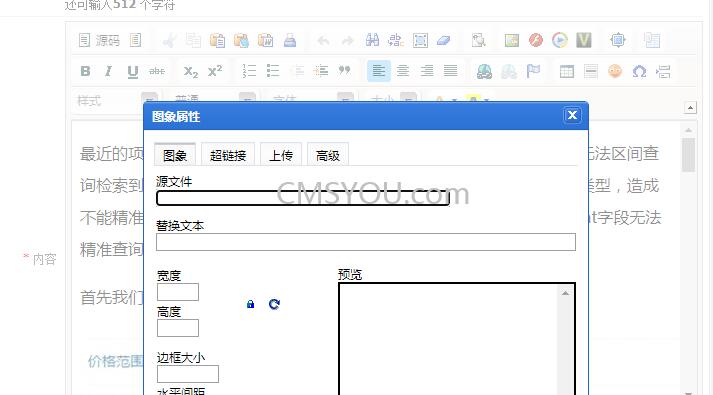Screen dimensions: 713x395
Task: Click the Remove Format eraser icon
Action: coord(444,40)
